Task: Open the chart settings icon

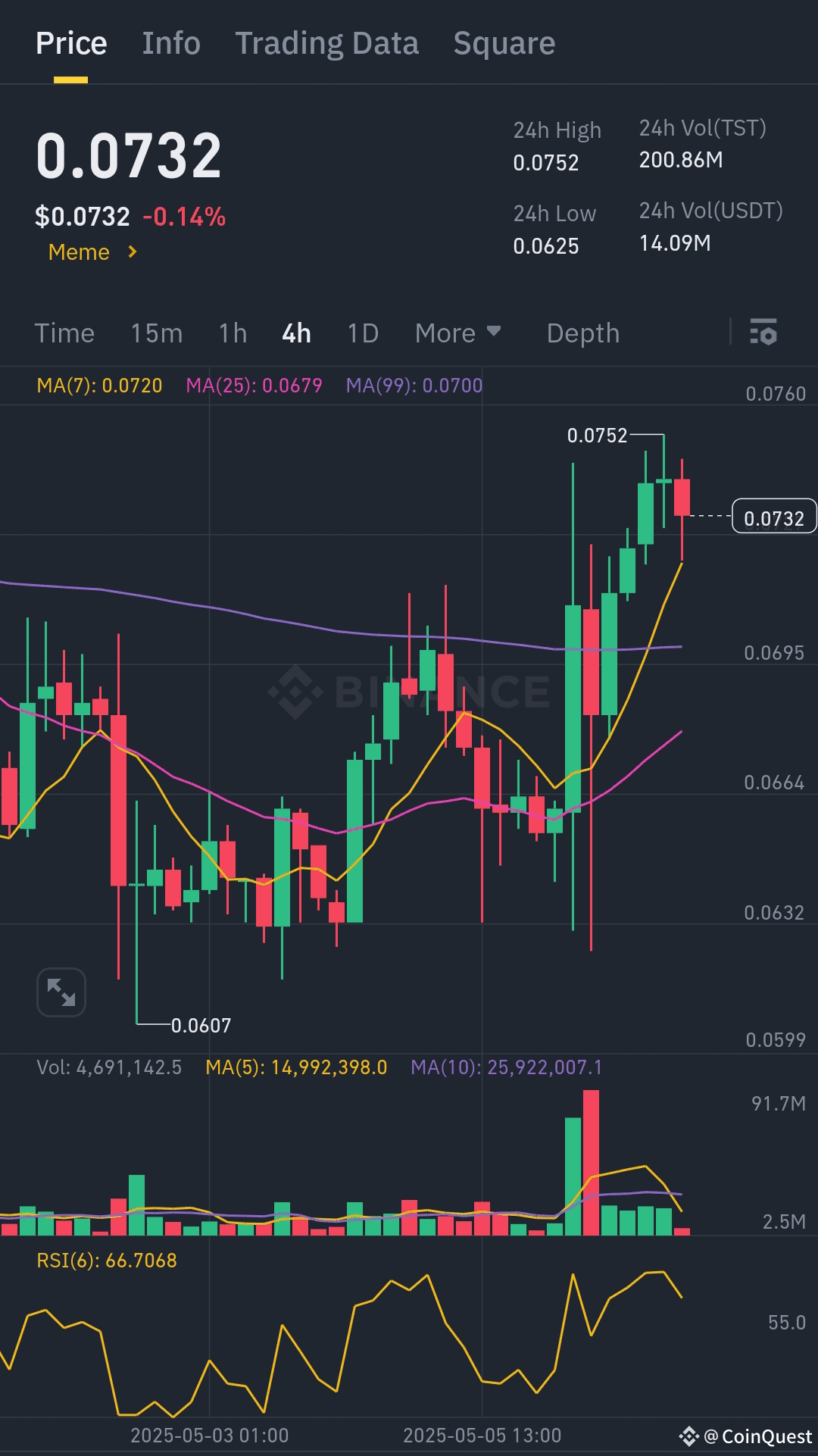Action: coord(763,333)
